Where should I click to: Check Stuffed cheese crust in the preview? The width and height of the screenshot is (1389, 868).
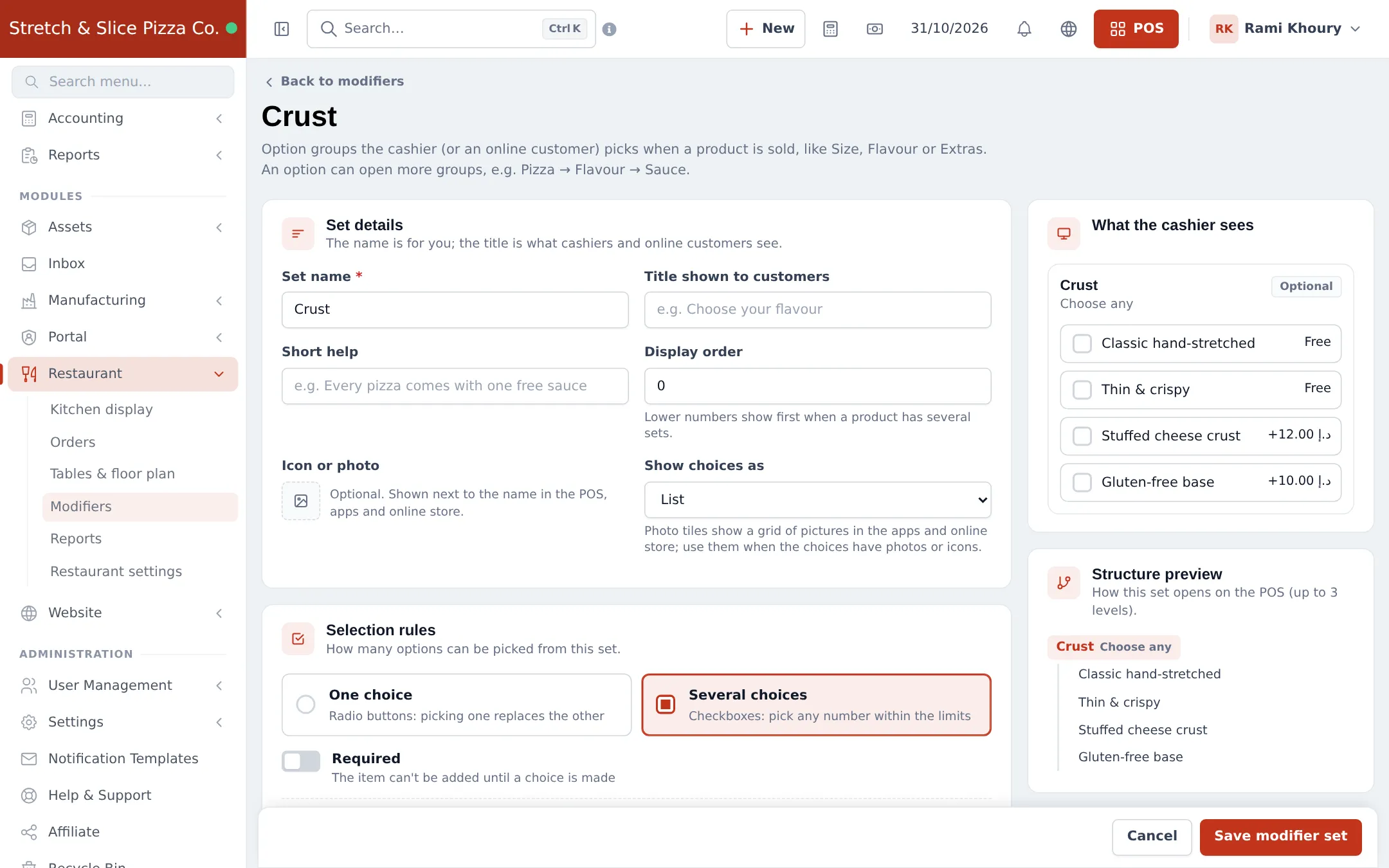[1082, 436]
